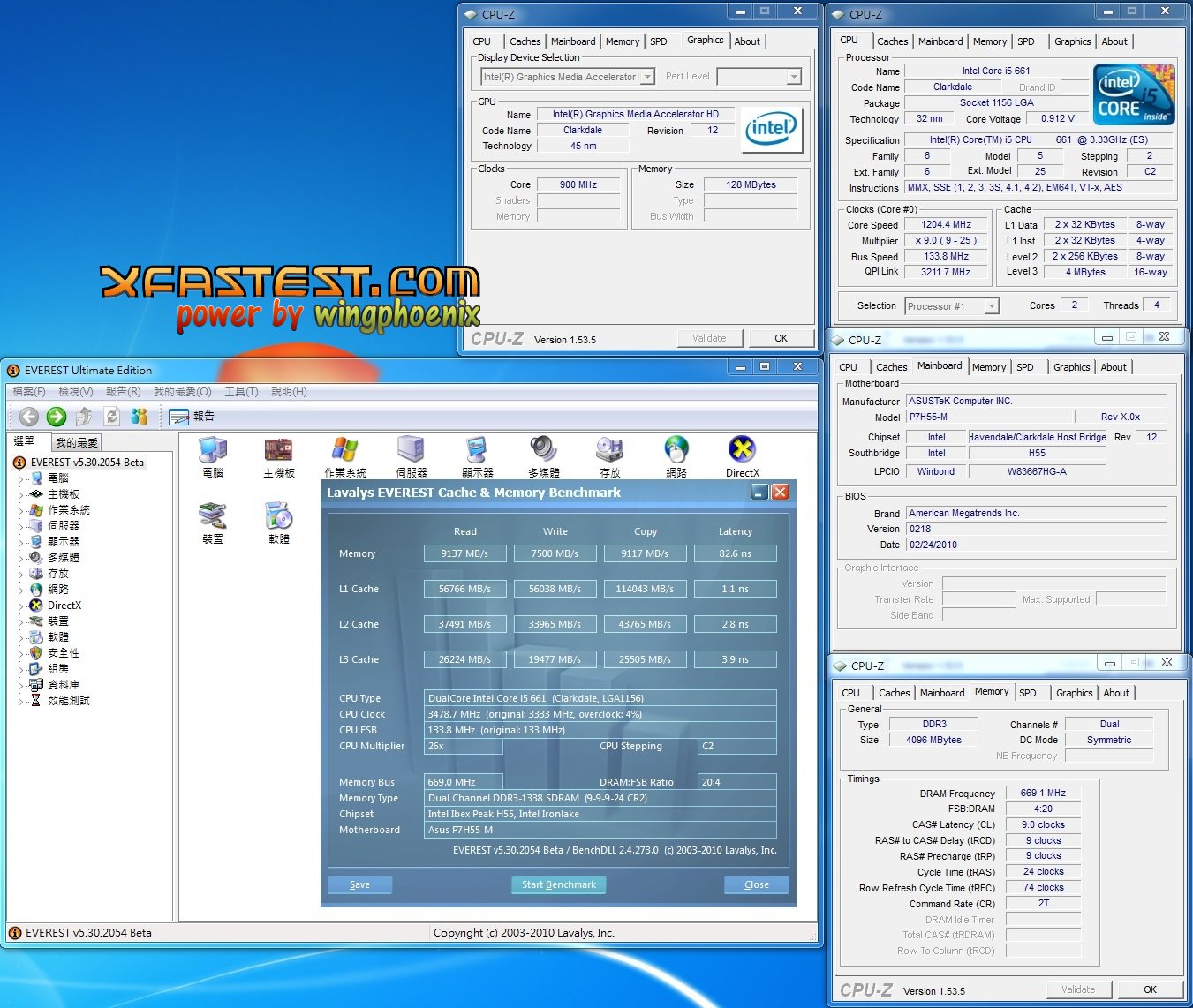
Task: Click OK in Graphics CPU-Z window
Action: click(781, 338)
